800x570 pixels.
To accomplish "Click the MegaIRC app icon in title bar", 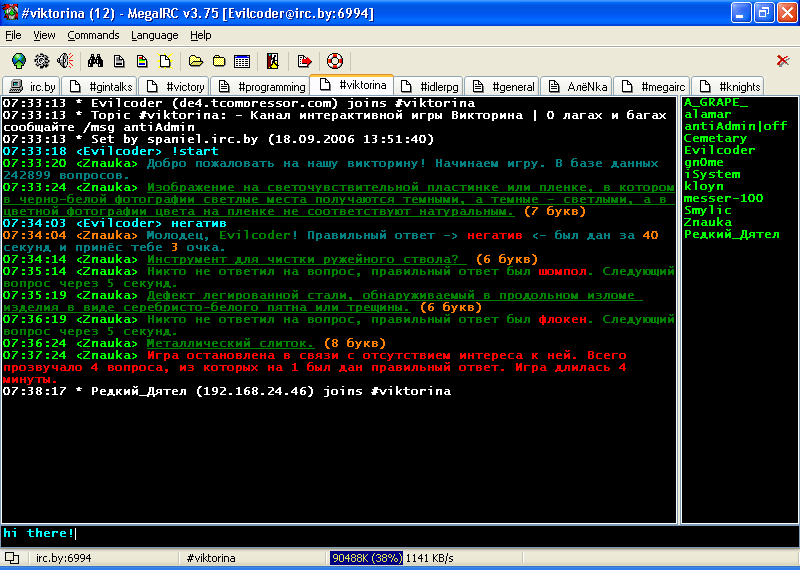I will (x=10, y=12).
